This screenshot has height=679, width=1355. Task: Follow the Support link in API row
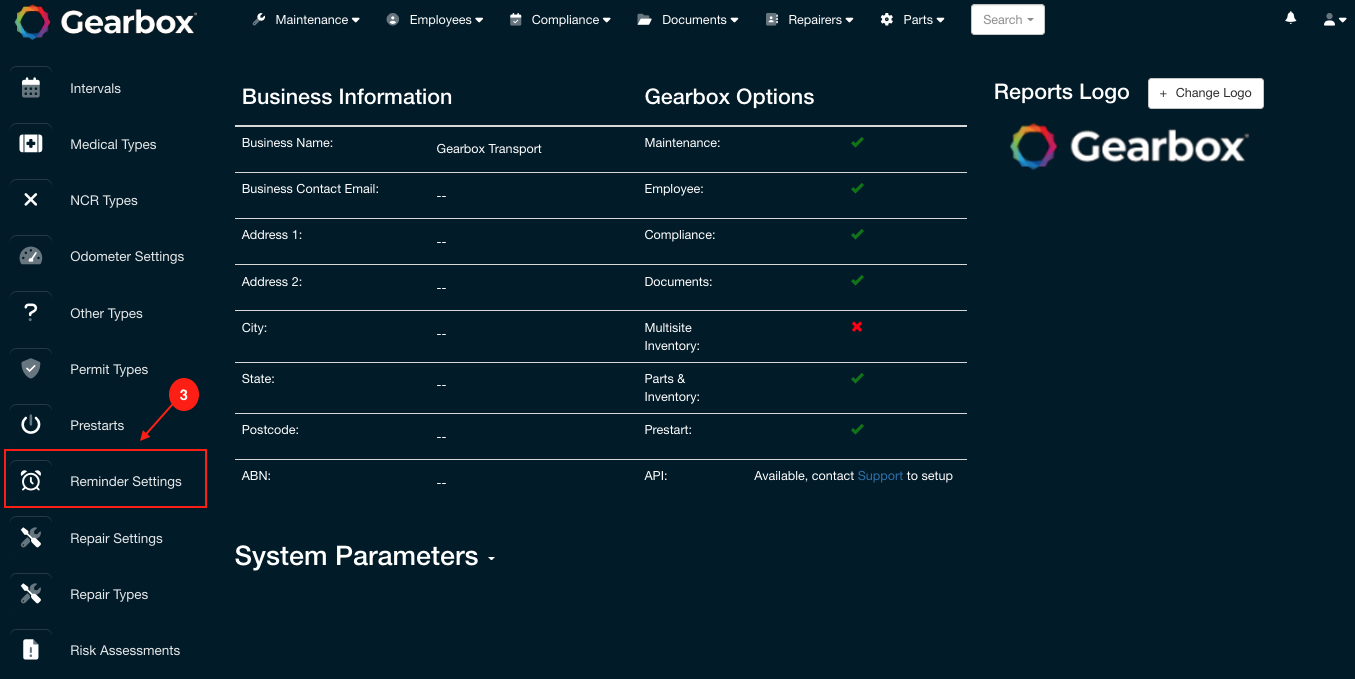[x=880, y=476]
